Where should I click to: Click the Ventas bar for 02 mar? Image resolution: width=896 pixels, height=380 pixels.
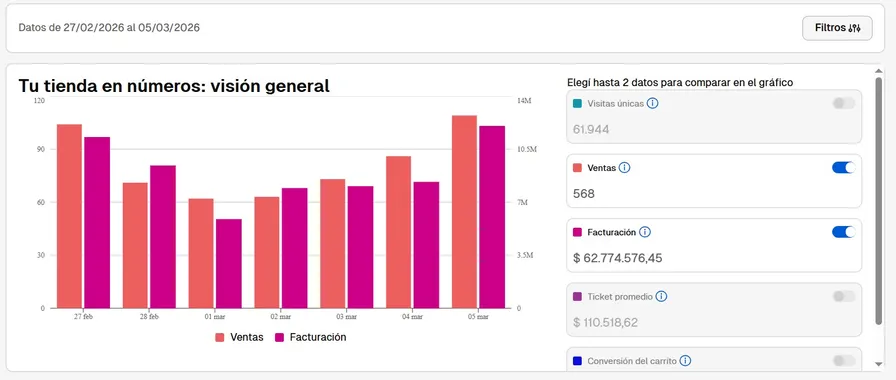[267, 253]
